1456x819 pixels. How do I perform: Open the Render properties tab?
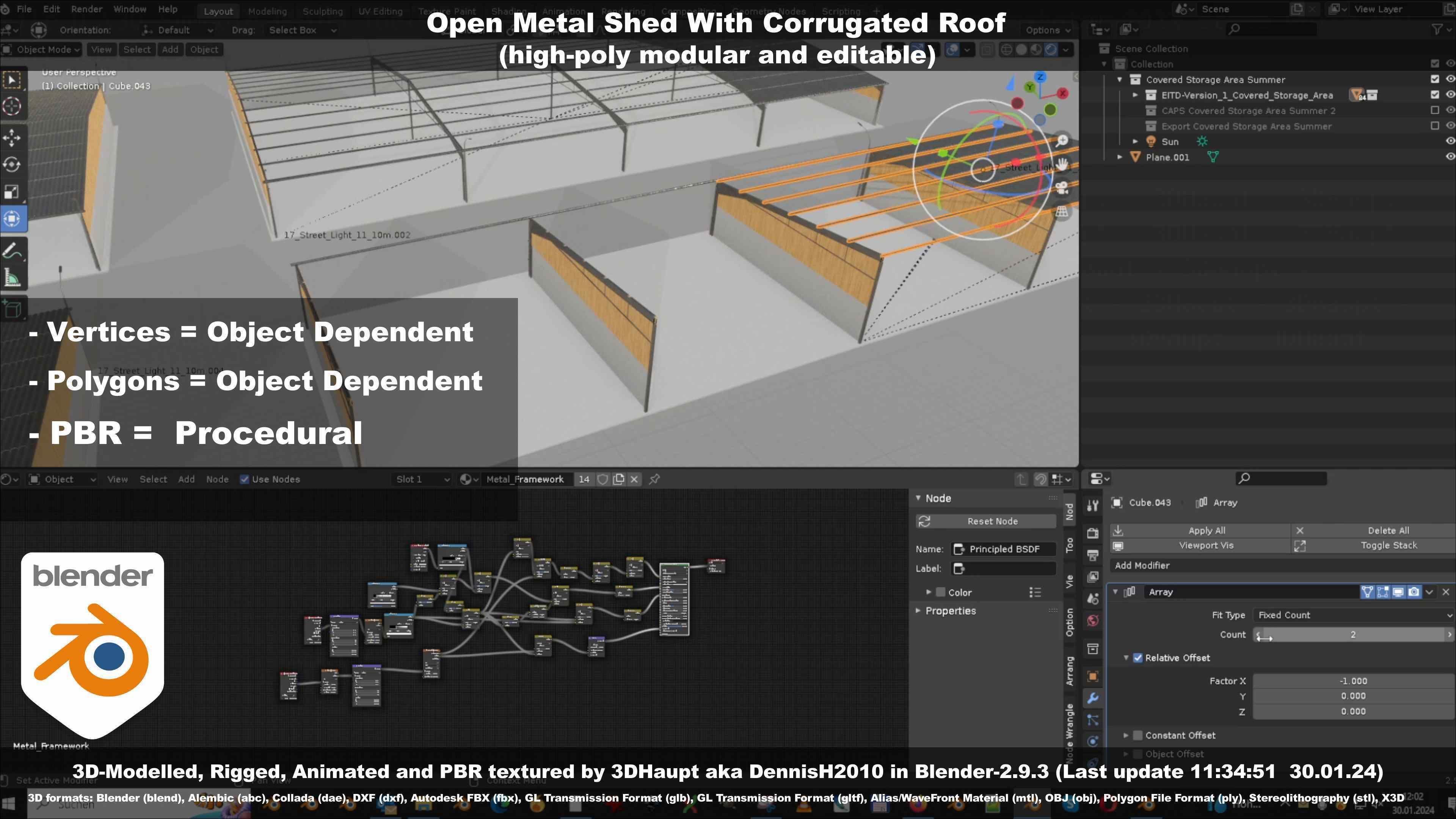(1092, 533)
